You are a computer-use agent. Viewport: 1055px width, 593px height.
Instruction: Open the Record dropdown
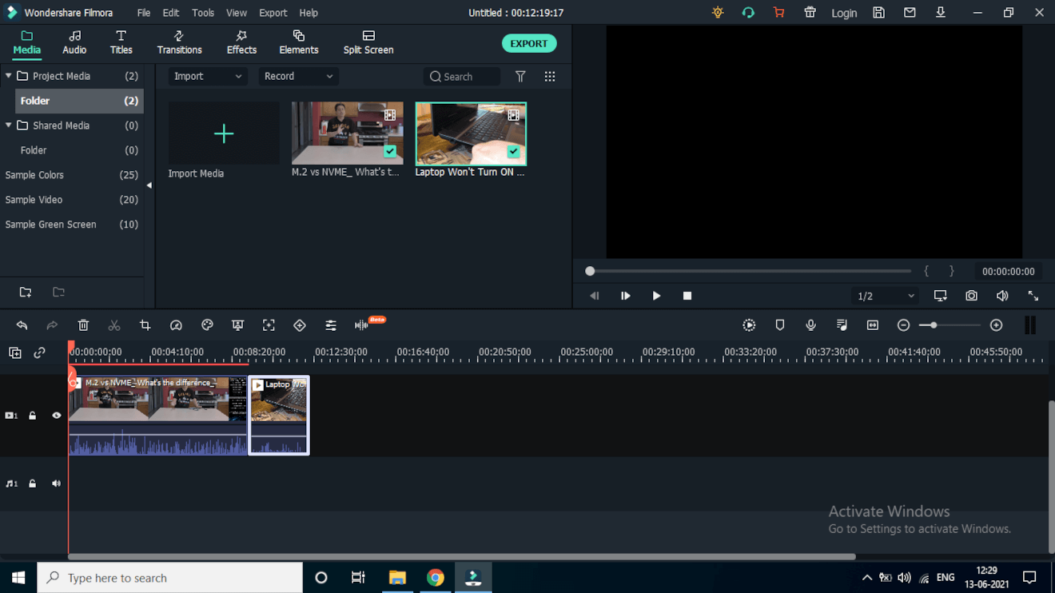(297, 76)
